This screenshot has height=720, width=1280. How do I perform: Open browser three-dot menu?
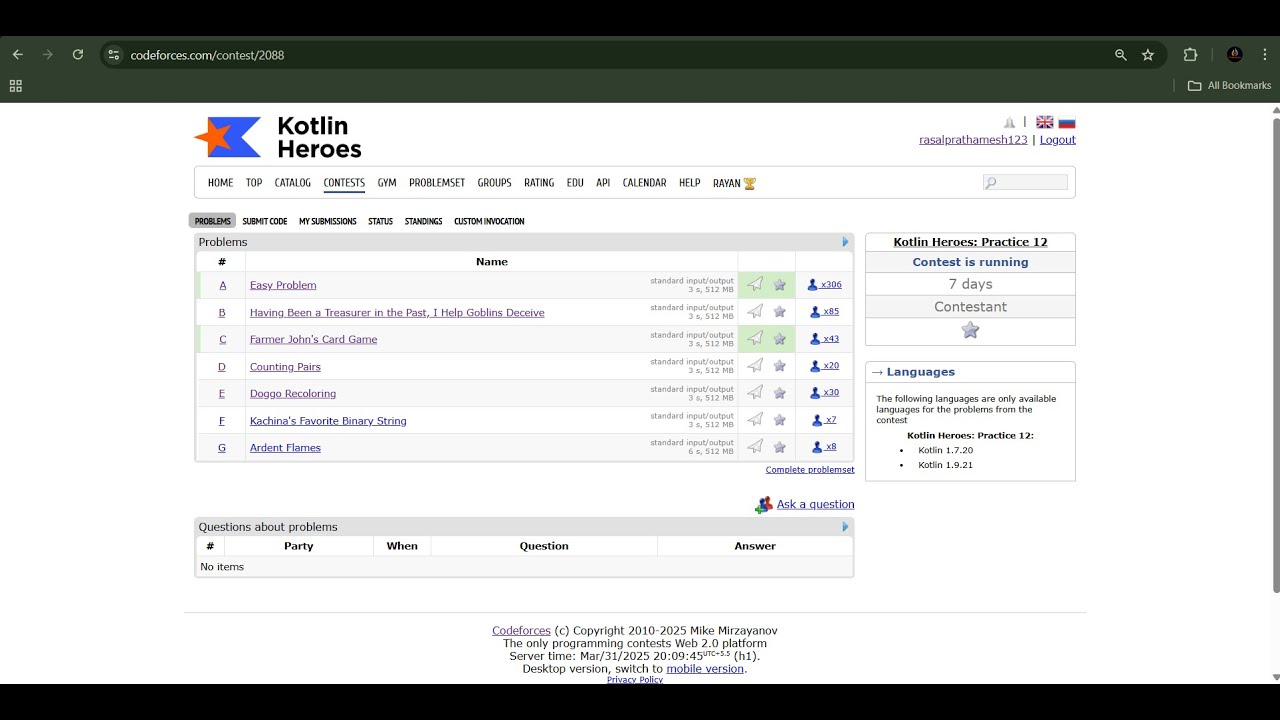tap(1265, 55)
